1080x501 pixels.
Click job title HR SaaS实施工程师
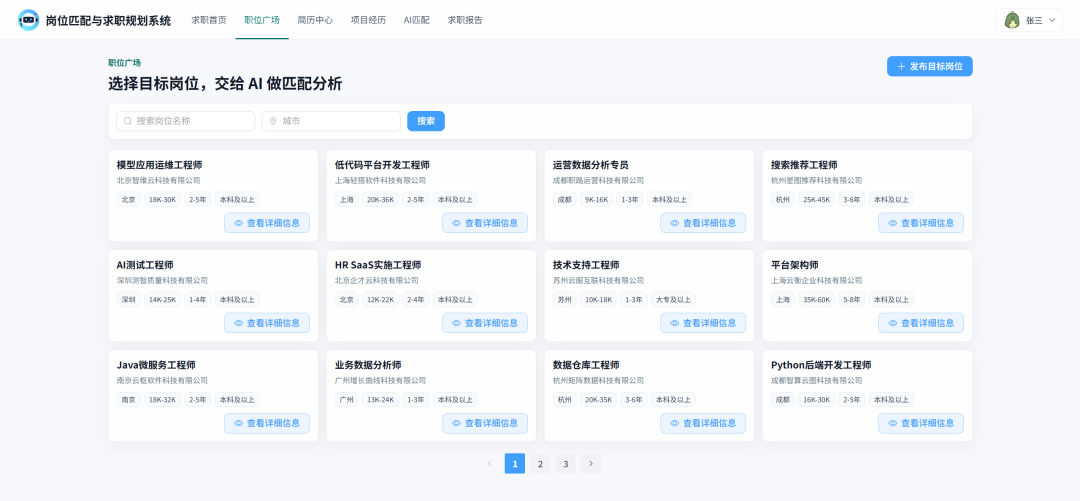coord(377,265)
